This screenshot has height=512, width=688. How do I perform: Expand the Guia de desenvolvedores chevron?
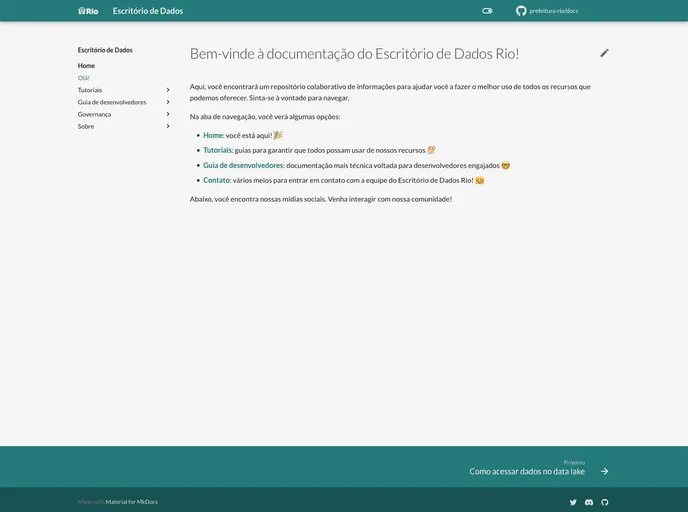(168, 102)
